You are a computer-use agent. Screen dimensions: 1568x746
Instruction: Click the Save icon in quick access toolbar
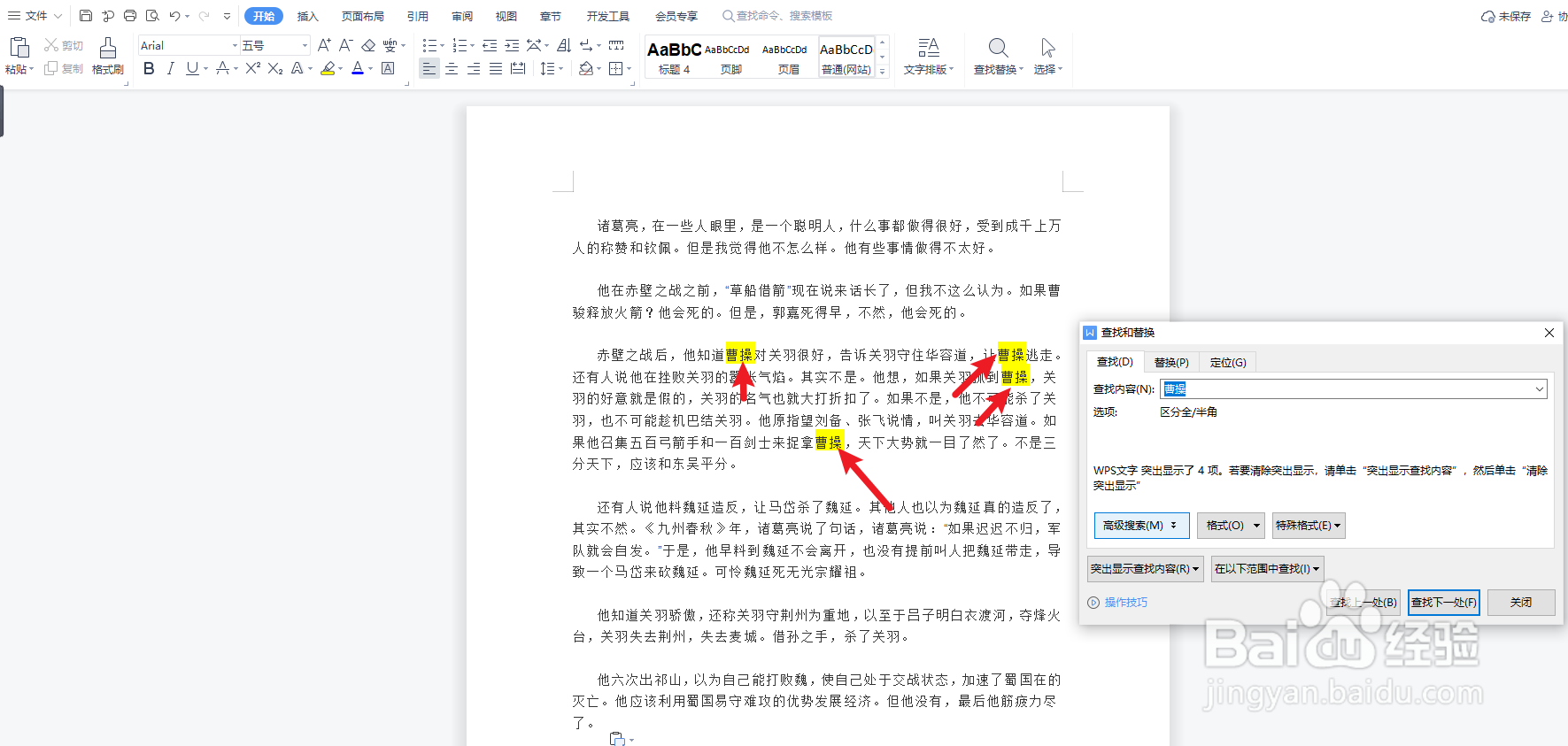(86, 16)
